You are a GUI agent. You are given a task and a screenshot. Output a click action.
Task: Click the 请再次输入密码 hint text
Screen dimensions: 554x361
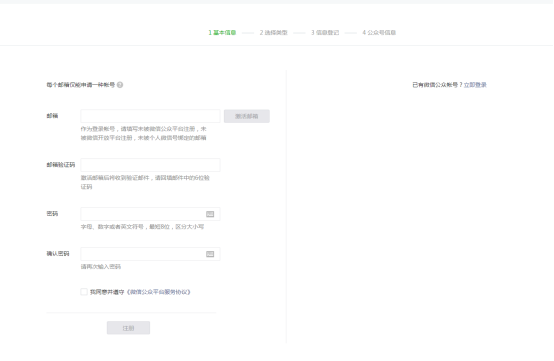[x=101, y=266]
